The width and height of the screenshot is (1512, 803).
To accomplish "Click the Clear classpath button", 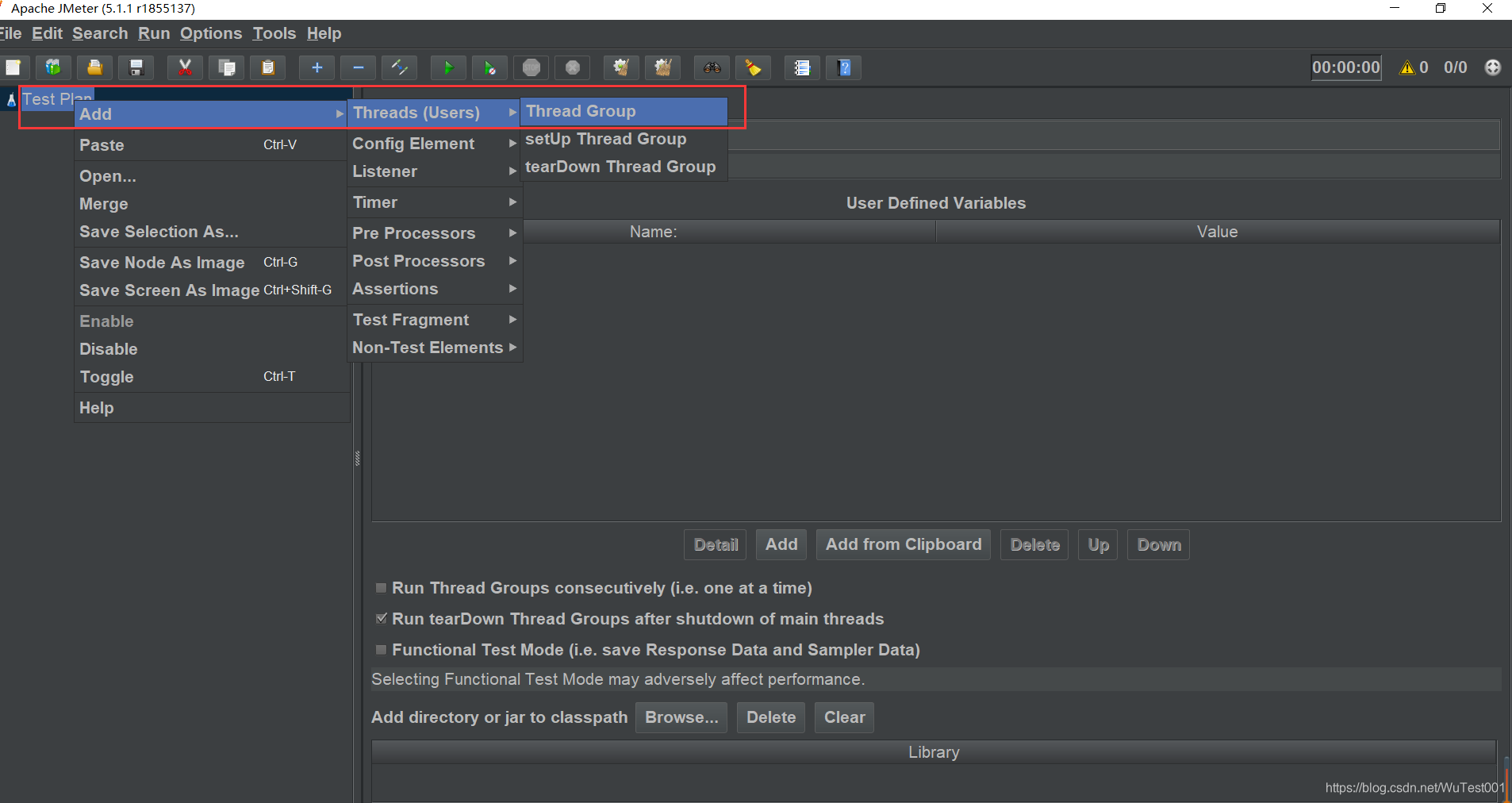I will [845, 717].
